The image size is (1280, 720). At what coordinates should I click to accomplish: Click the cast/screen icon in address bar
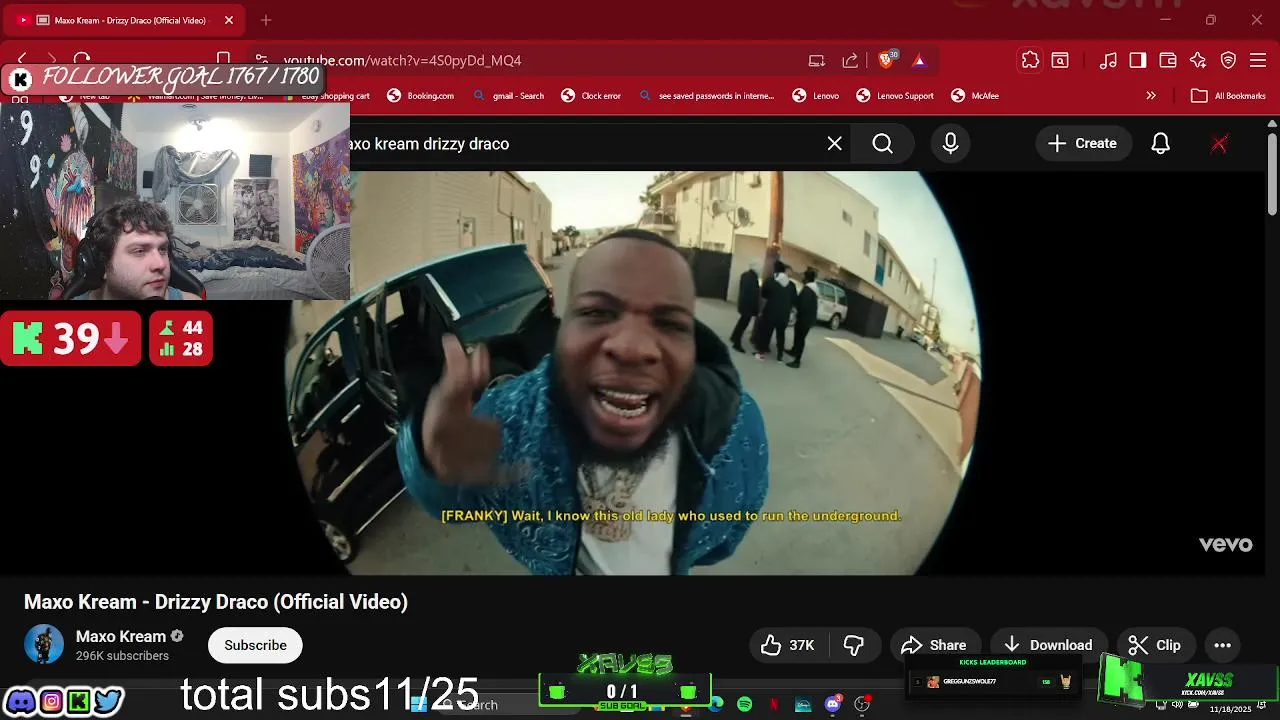[817, 60]
